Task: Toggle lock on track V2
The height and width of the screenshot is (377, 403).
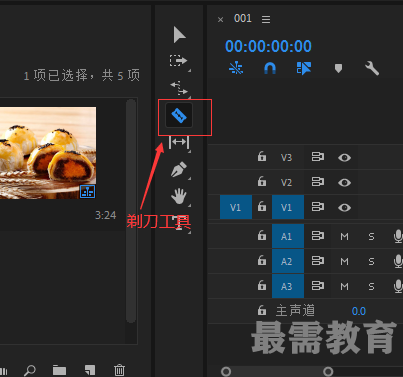Action: click(x=262, y=181)
